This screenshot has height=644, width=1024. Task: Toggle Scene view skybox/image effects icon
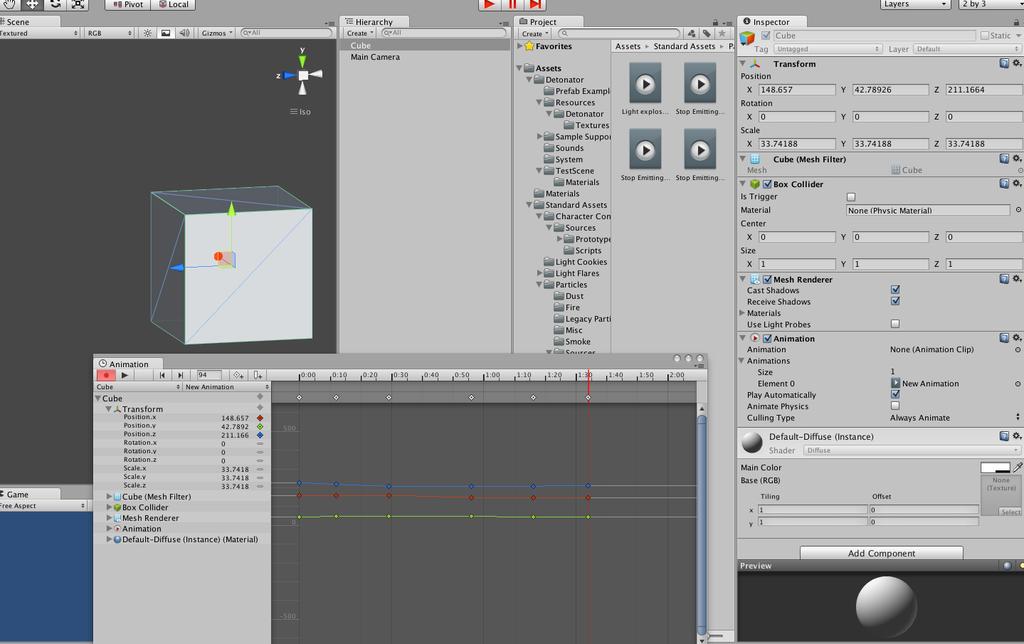click(166, 33)
